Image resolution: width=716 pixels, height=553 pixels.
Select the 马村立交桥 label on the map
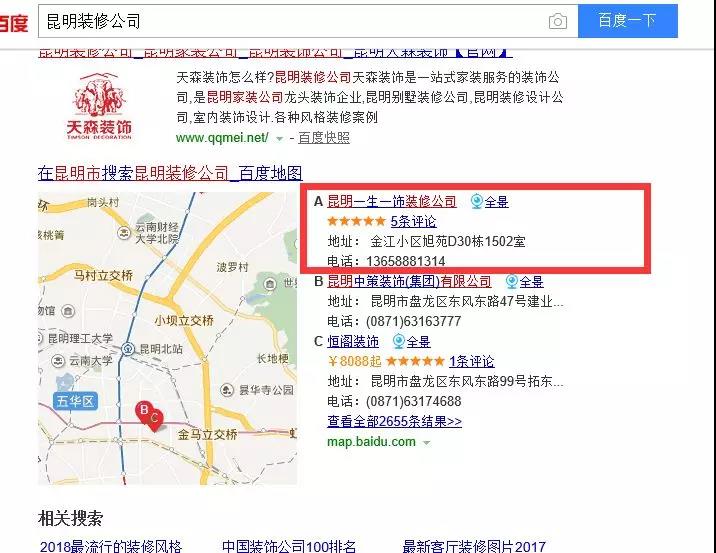click(103, 275)
